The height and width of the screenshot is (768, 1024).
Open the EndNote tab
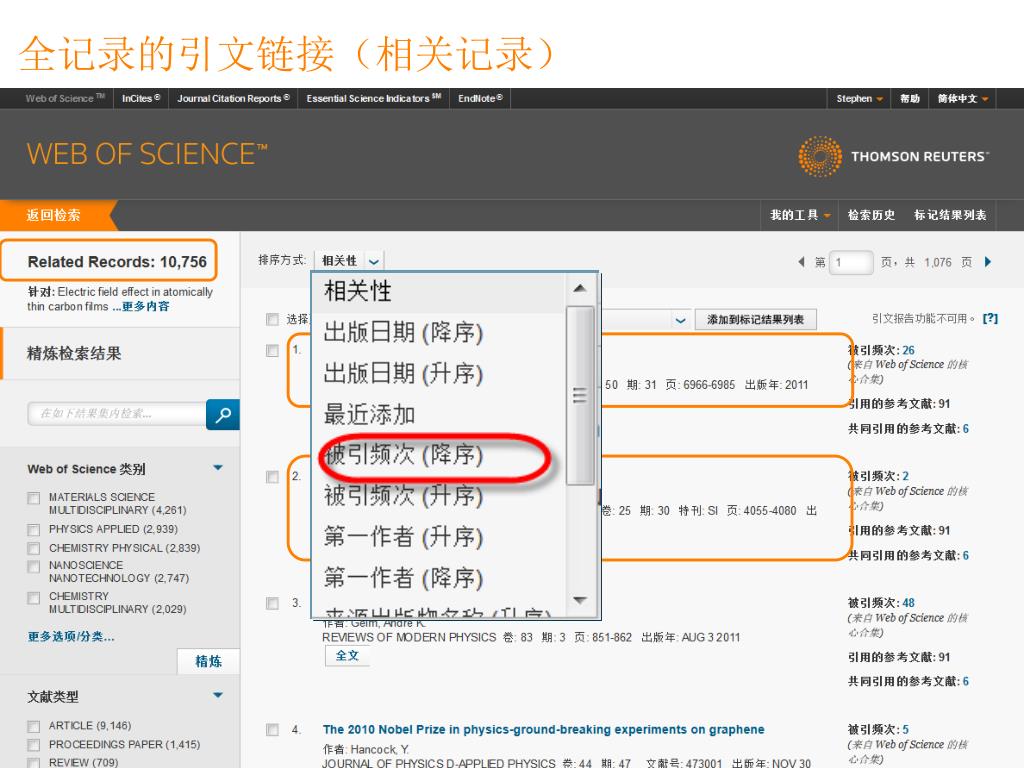(x=480, y=99)
